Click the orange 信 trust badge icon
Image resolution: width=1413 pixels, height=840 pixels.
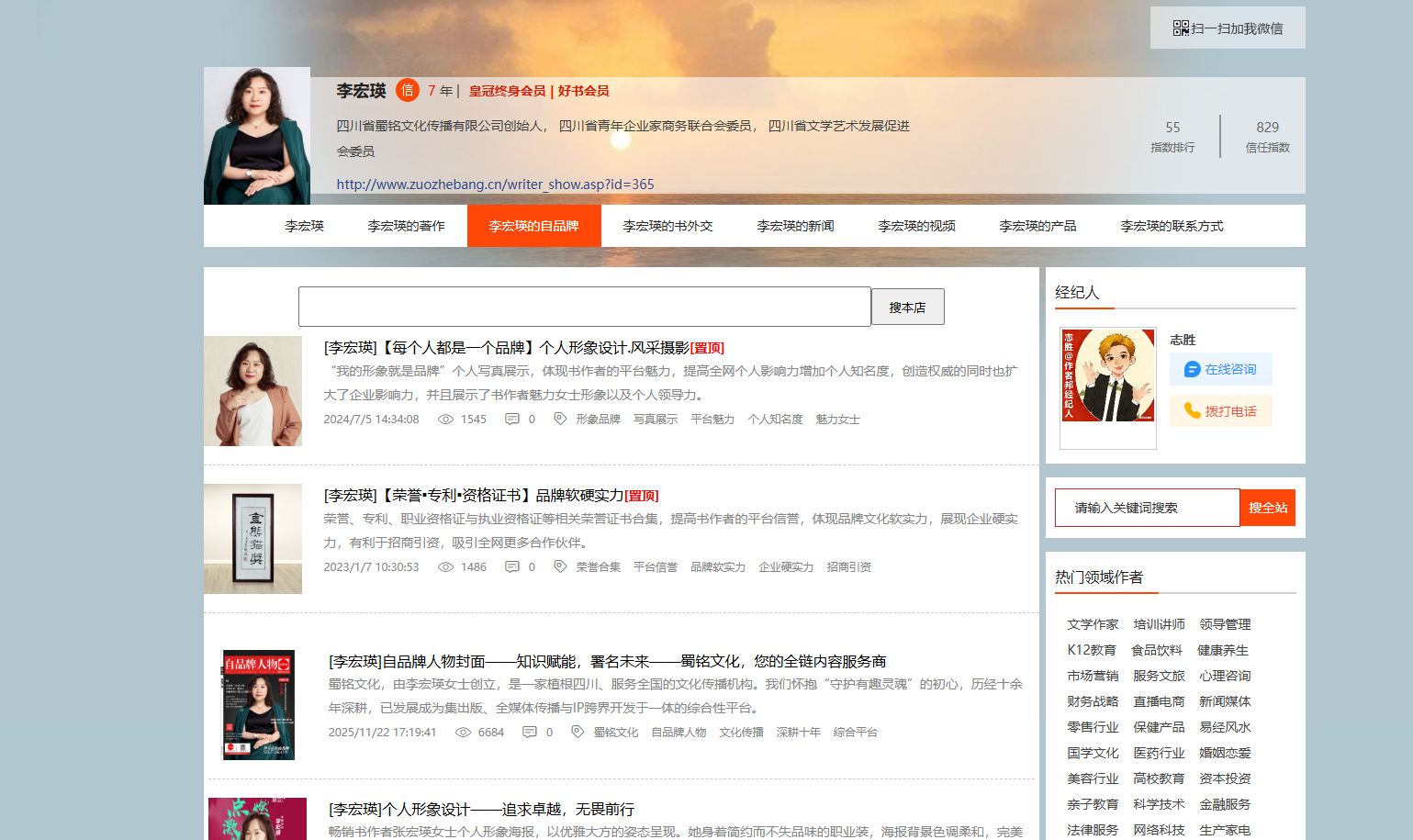408,90
